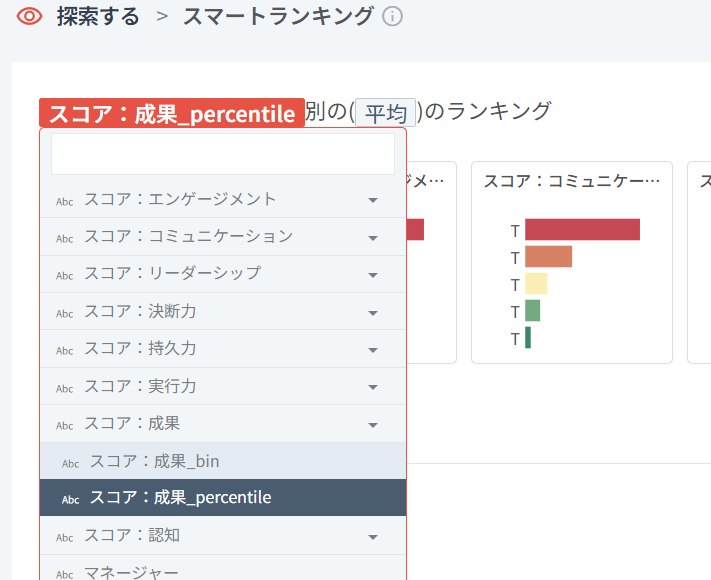
Task: Click Abc type icon next to スコア：エンゲージメント
Action: [64, 202]
